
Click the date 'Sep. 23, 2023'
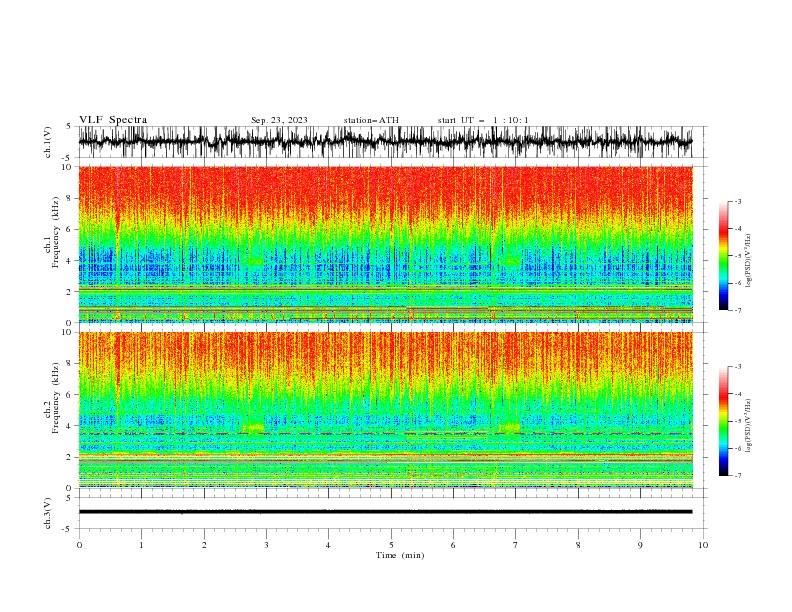point(279,120)
